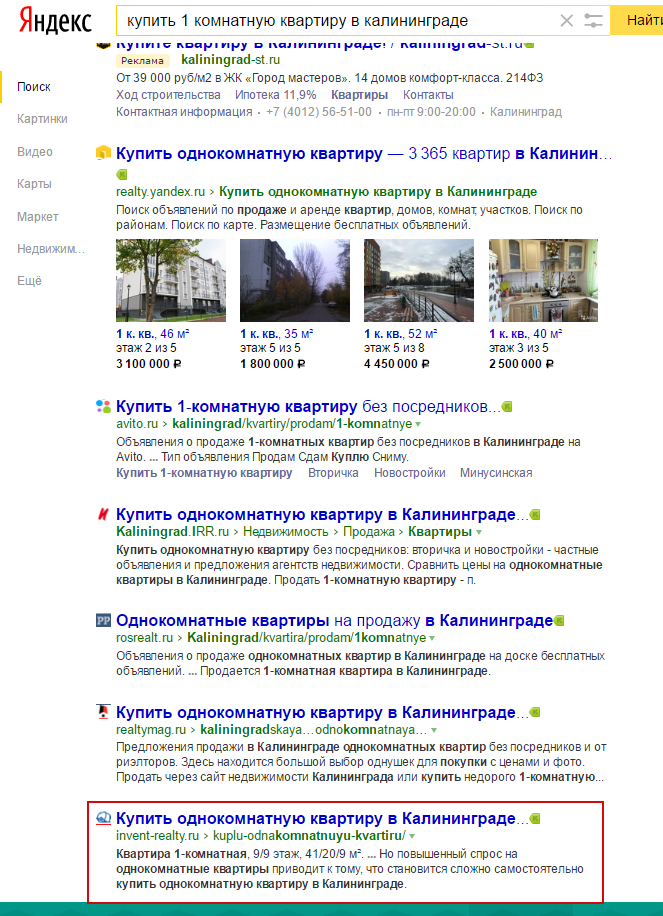The height and width of the screenshot is (916, 663).
Task: Open the thumbnail of the 46 м² apartment
Action: pyautogui.click(x=171, y=280)
